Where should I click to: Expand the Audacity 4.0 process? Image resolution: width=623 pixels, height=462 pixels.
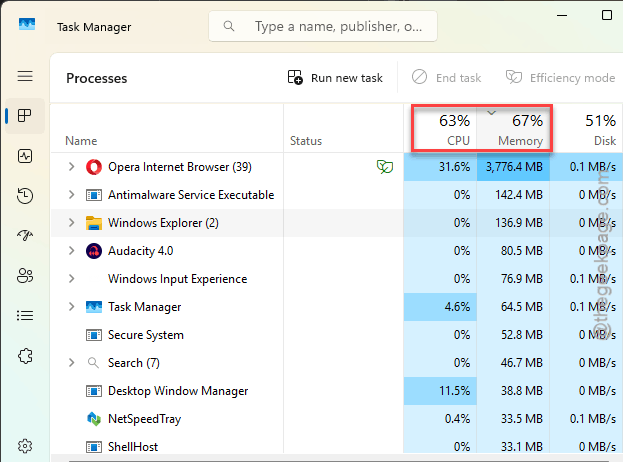click(72, 251)
